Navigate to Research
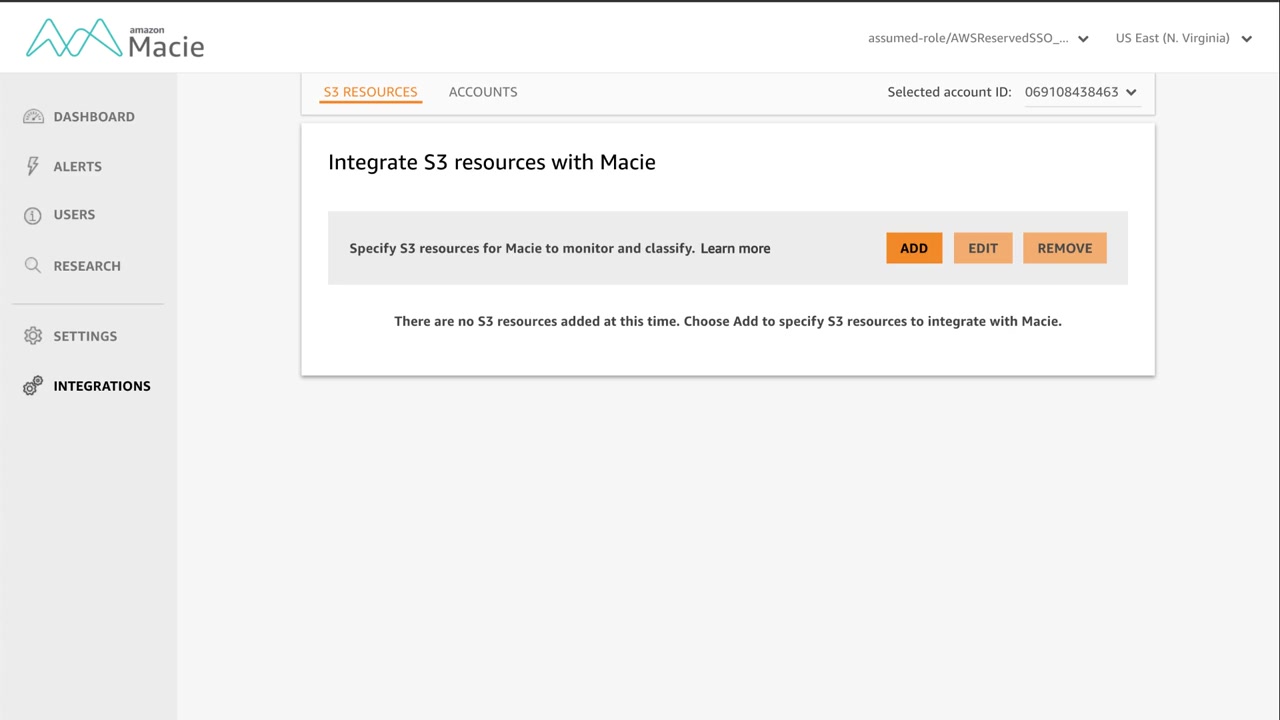 (87, 266)
